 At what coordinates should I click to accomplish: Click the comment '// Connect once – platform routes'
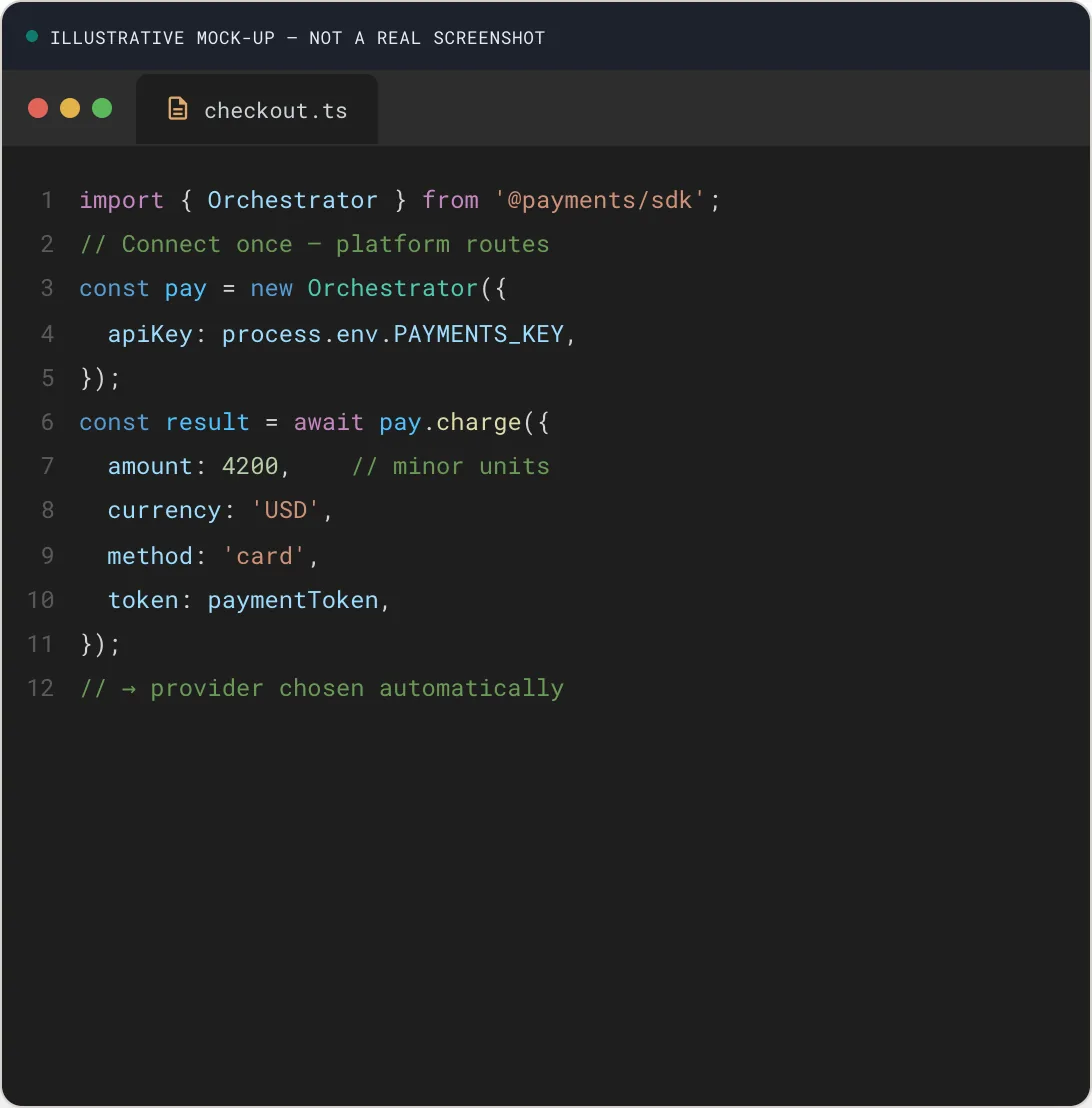[315, 244]
